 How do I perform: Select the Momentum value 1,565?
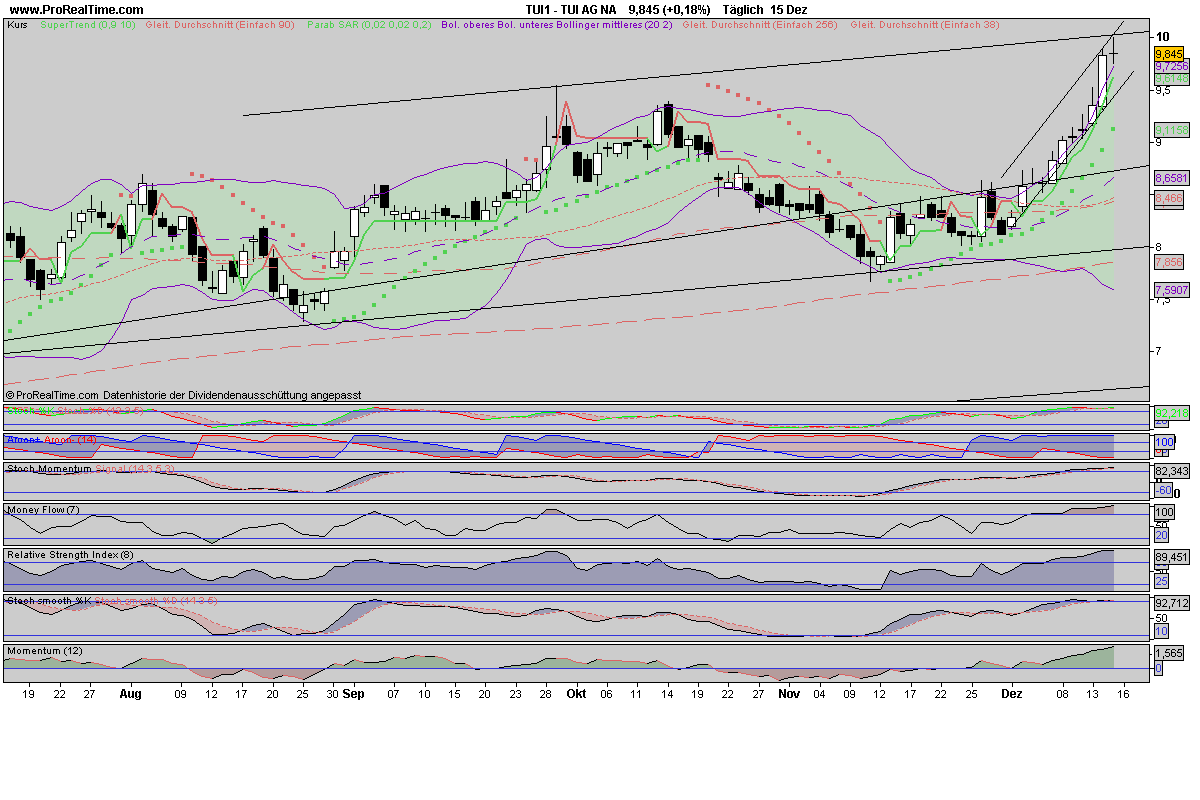click(x=1167, y=652)
